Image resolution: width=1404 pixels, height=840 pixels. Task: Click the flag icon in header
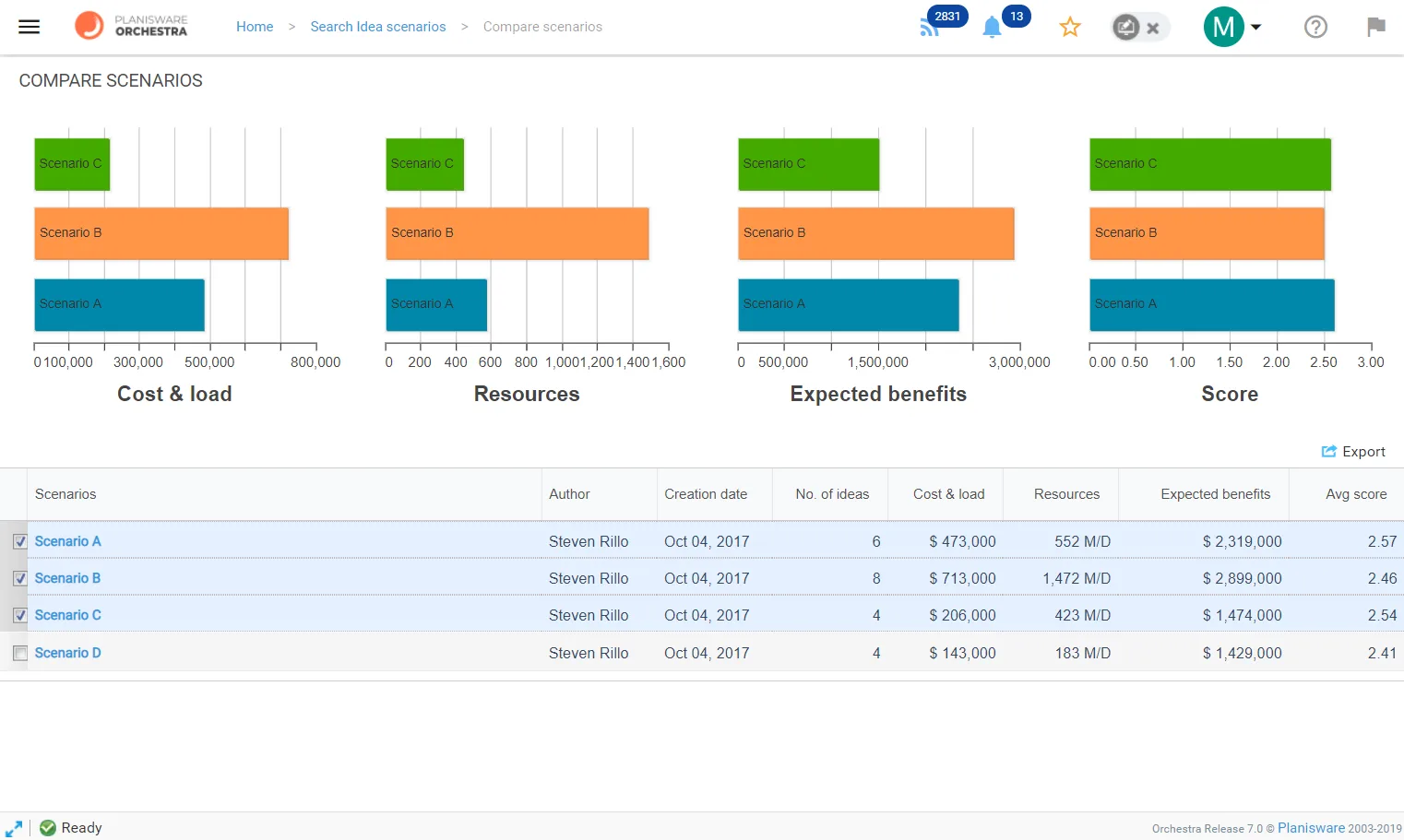coord(1376,27)
